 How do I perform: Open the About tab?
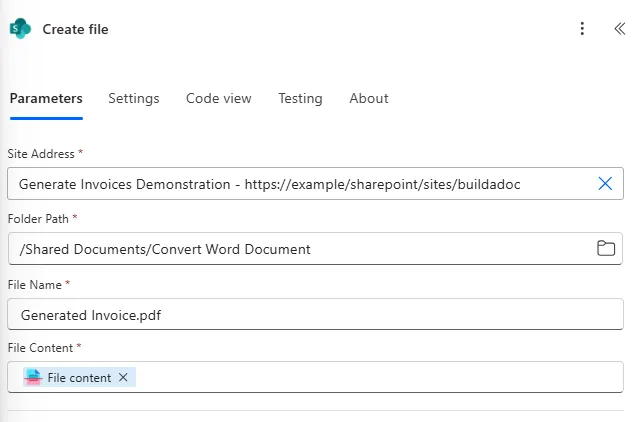(369, 99)
